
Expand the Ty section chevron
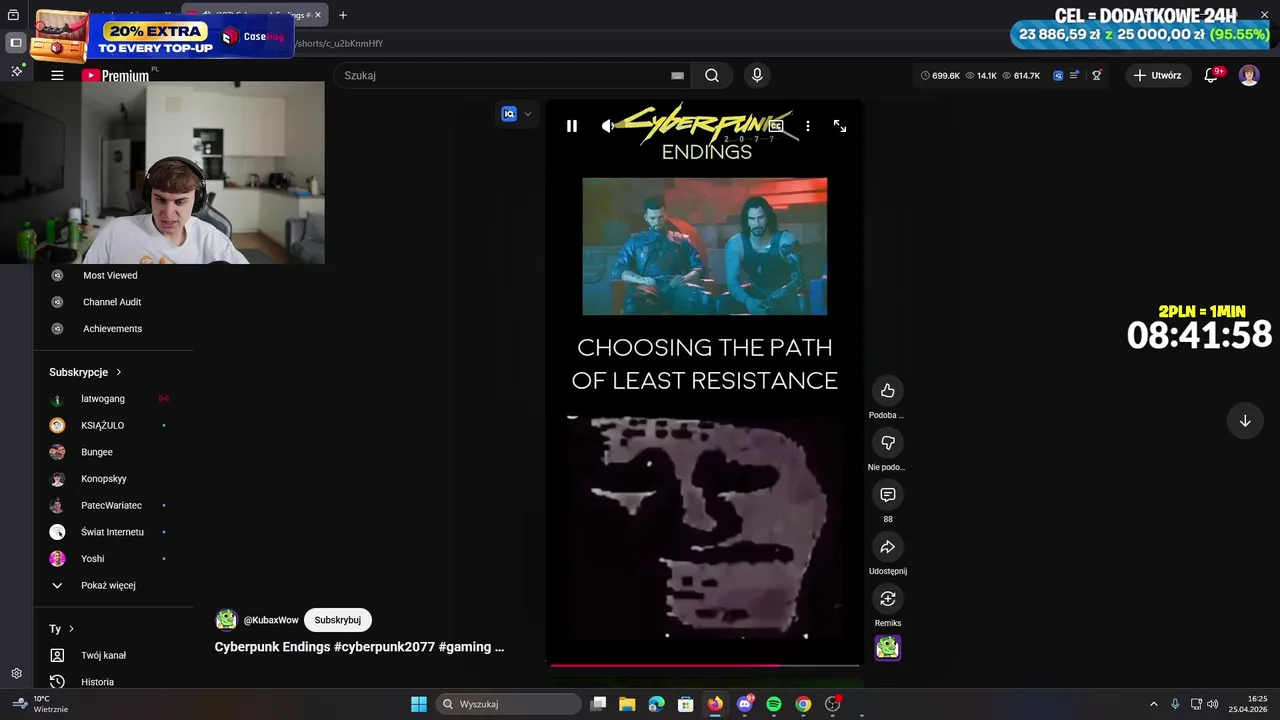(71, 629)
